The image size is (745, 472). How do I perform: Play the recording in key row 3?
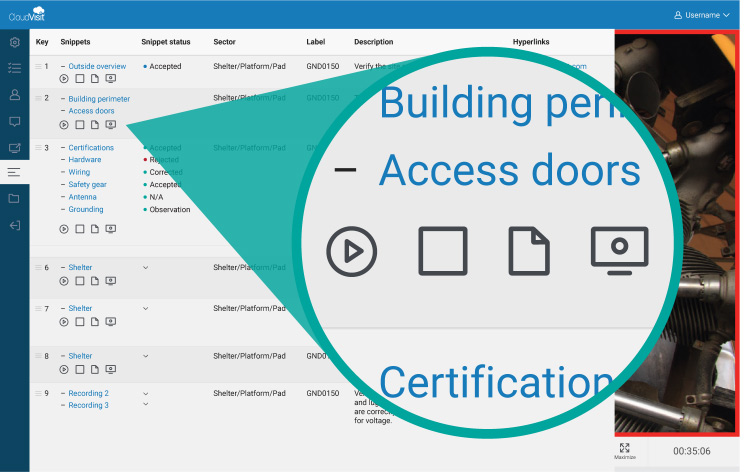tap(64, 229)
